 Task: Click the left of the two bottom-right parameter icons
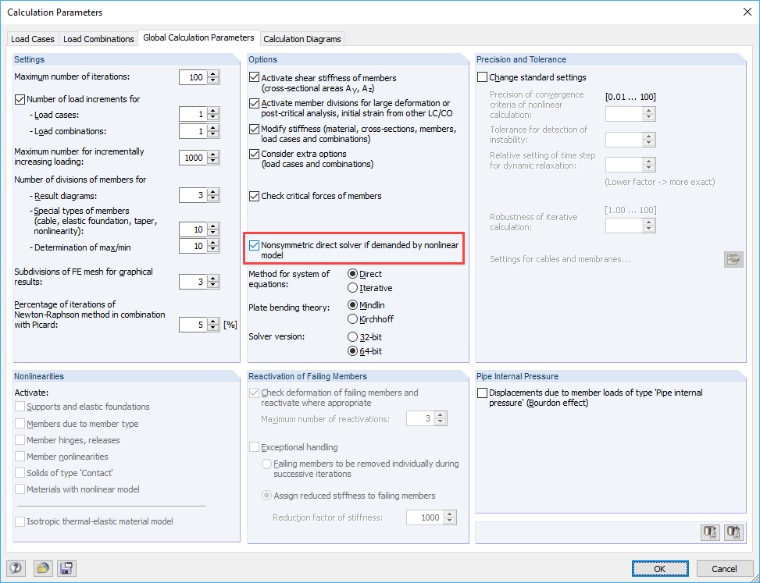[710, 532]
